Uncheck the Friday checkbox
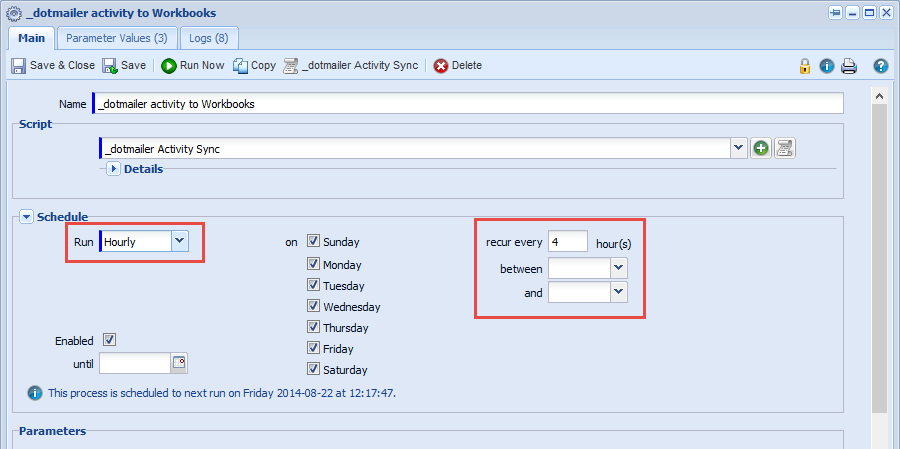 pos(313,348)
